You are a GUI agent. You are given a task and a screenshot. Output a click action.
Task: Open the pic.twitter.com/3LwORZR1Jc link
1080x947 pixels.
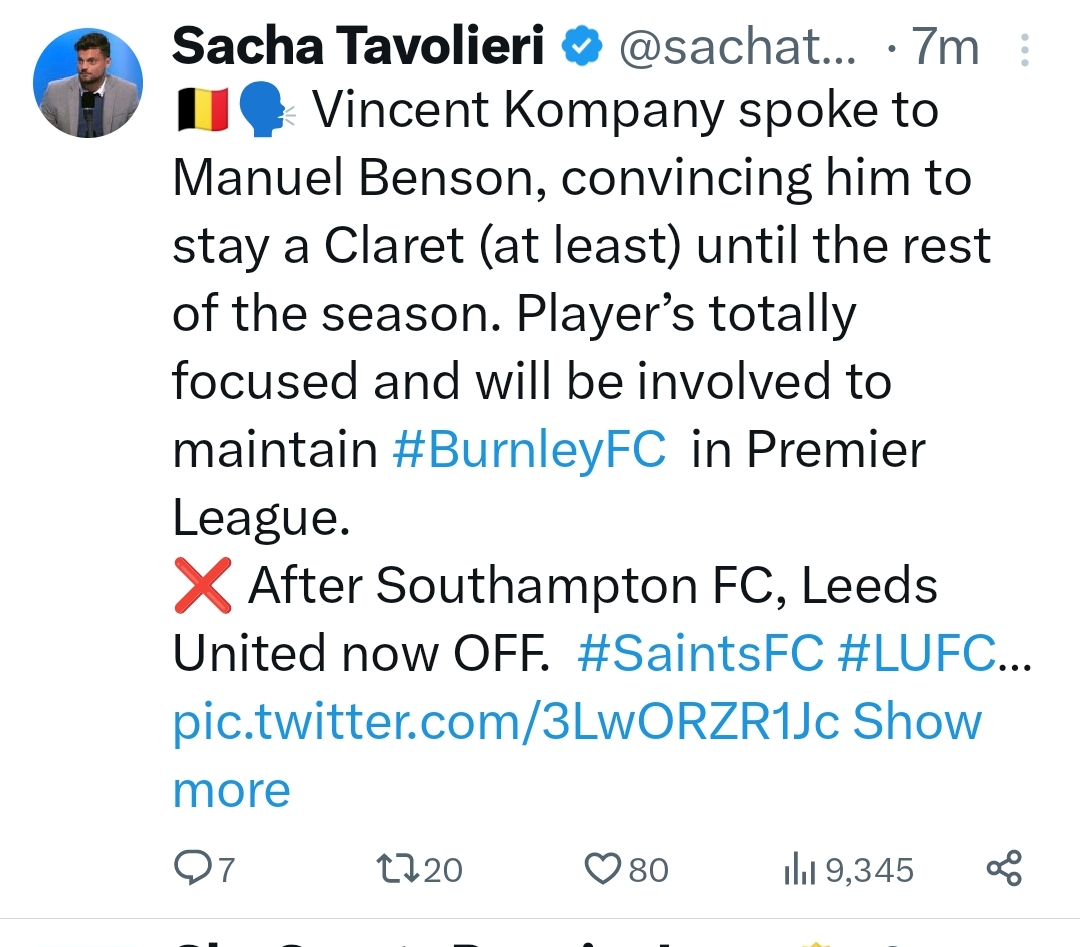coord(507,721)
